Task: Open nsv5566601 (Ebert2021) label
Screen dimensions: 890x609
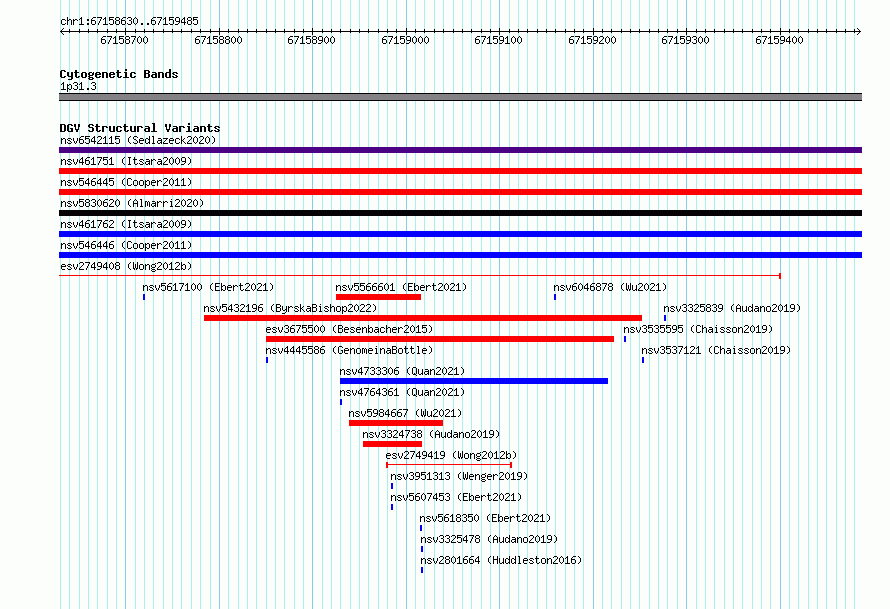Action: coord(401,287)
